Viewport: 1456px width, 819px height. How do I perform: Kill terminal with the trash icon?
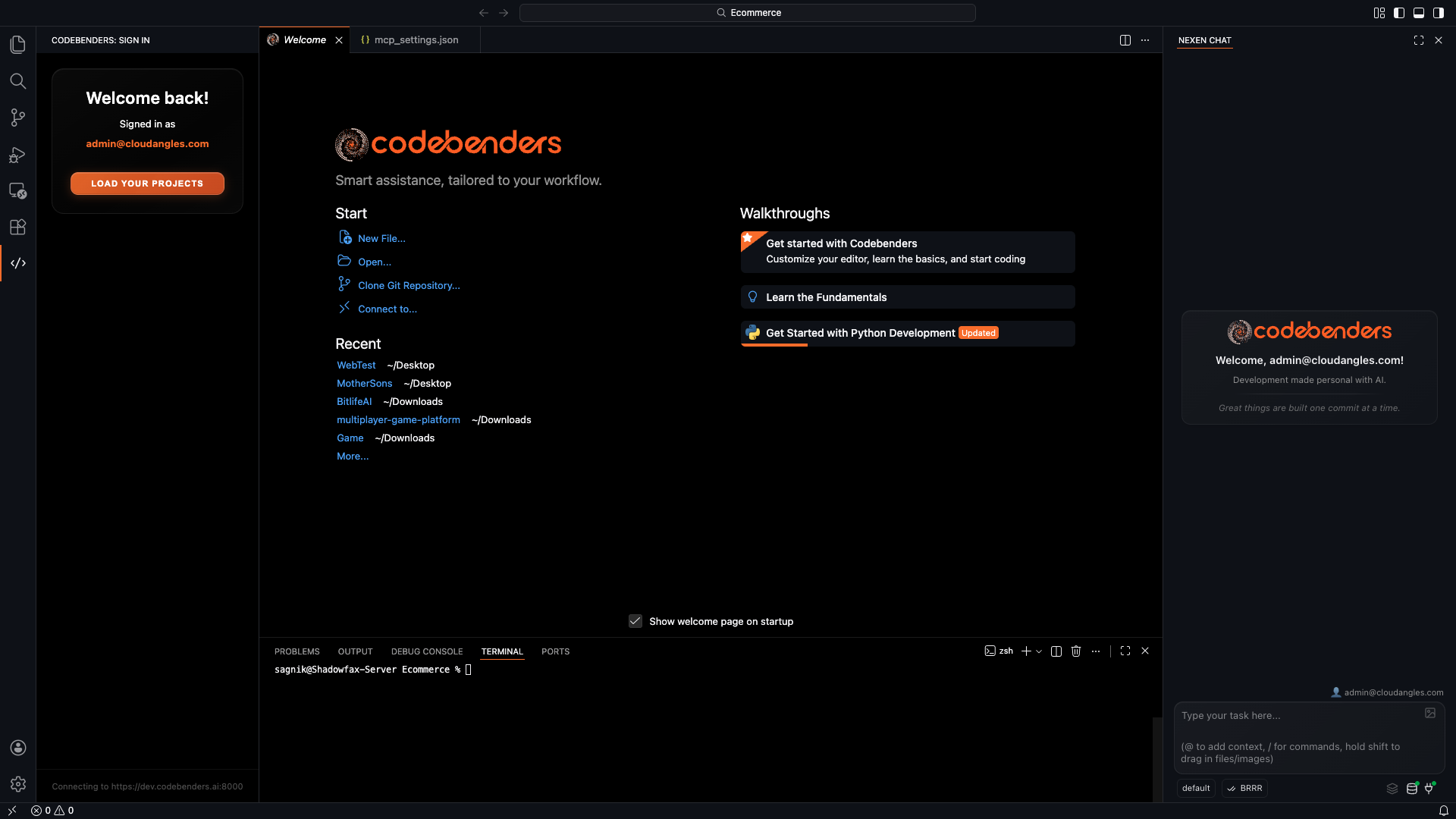tap(1075, 651)
